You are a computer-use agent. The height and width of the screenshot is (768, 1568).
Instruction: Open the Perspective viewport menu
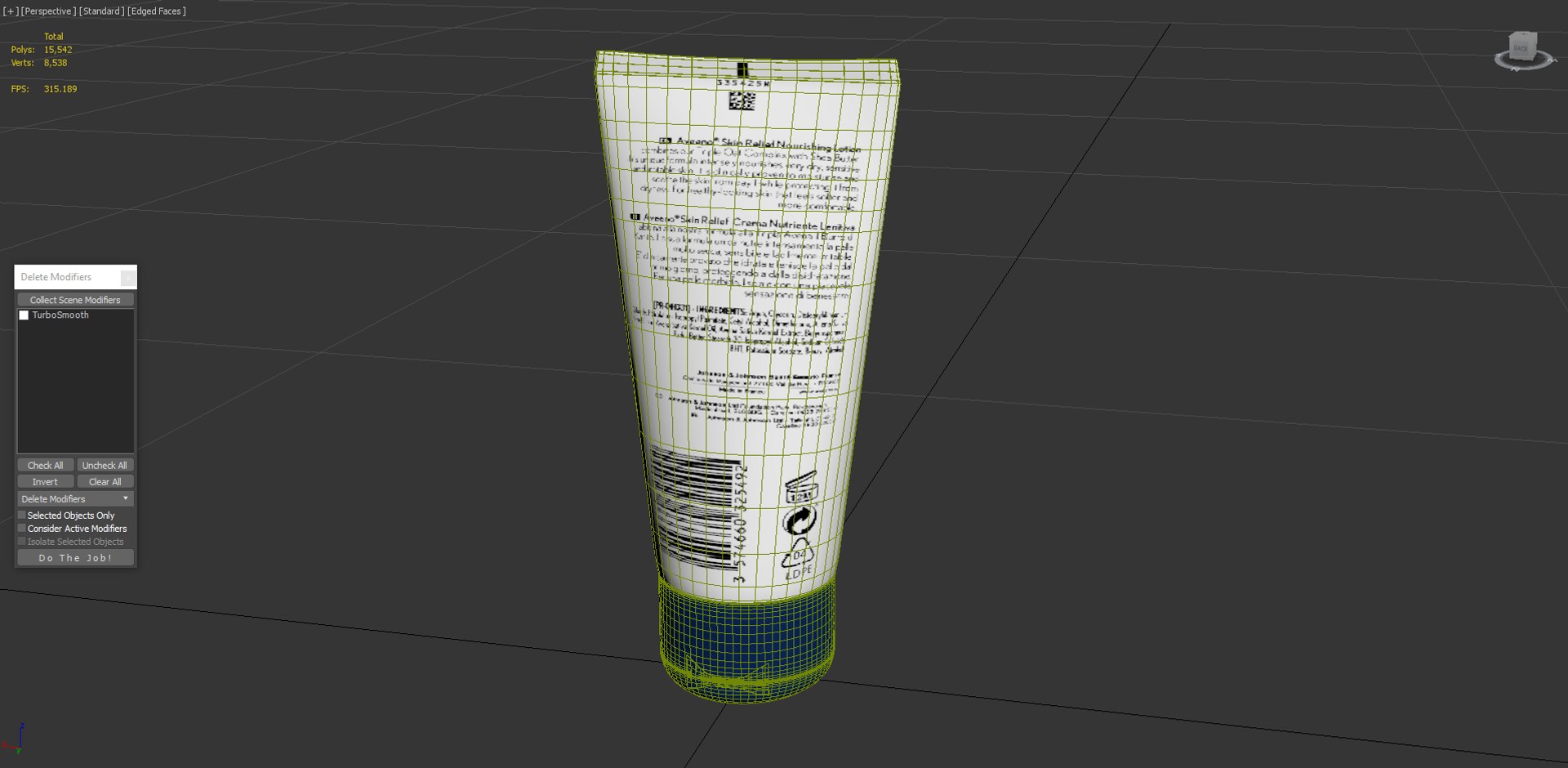(48, 11)
